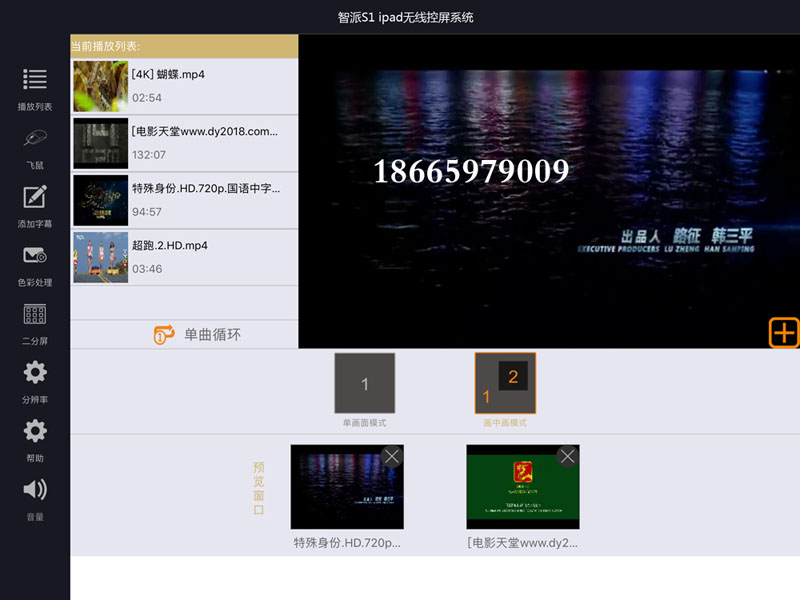Activate the 飞鼠 air mouse tool
Viewport: 800px width, 600px height.
[x=35, y=140]
